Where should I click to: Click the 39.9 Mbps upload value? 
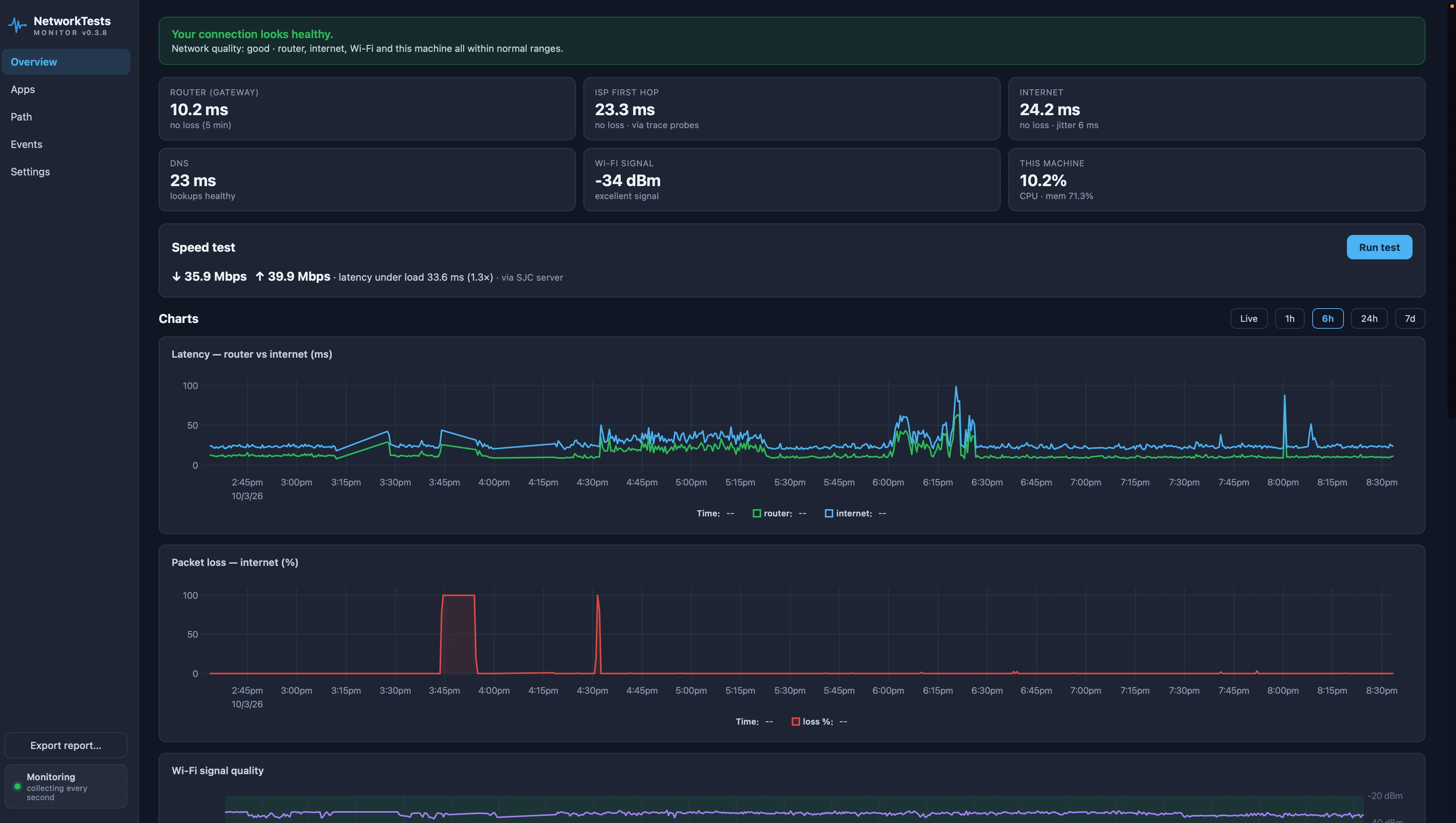pyautogui.click(x=299, y=276)
